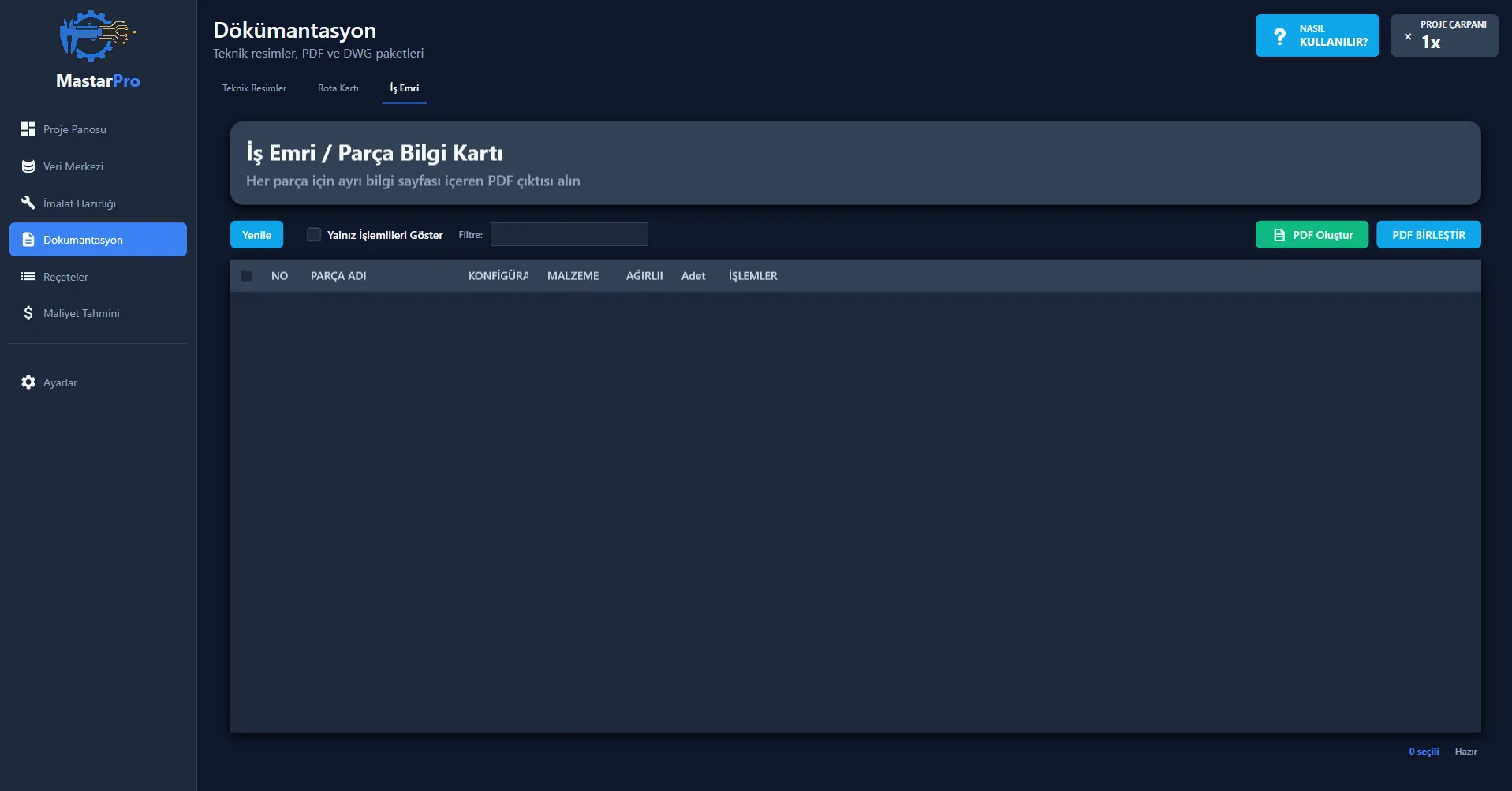1512x791 pixels.
Task: Click the Dökümantasyon document icon
Action: (28, 240)
